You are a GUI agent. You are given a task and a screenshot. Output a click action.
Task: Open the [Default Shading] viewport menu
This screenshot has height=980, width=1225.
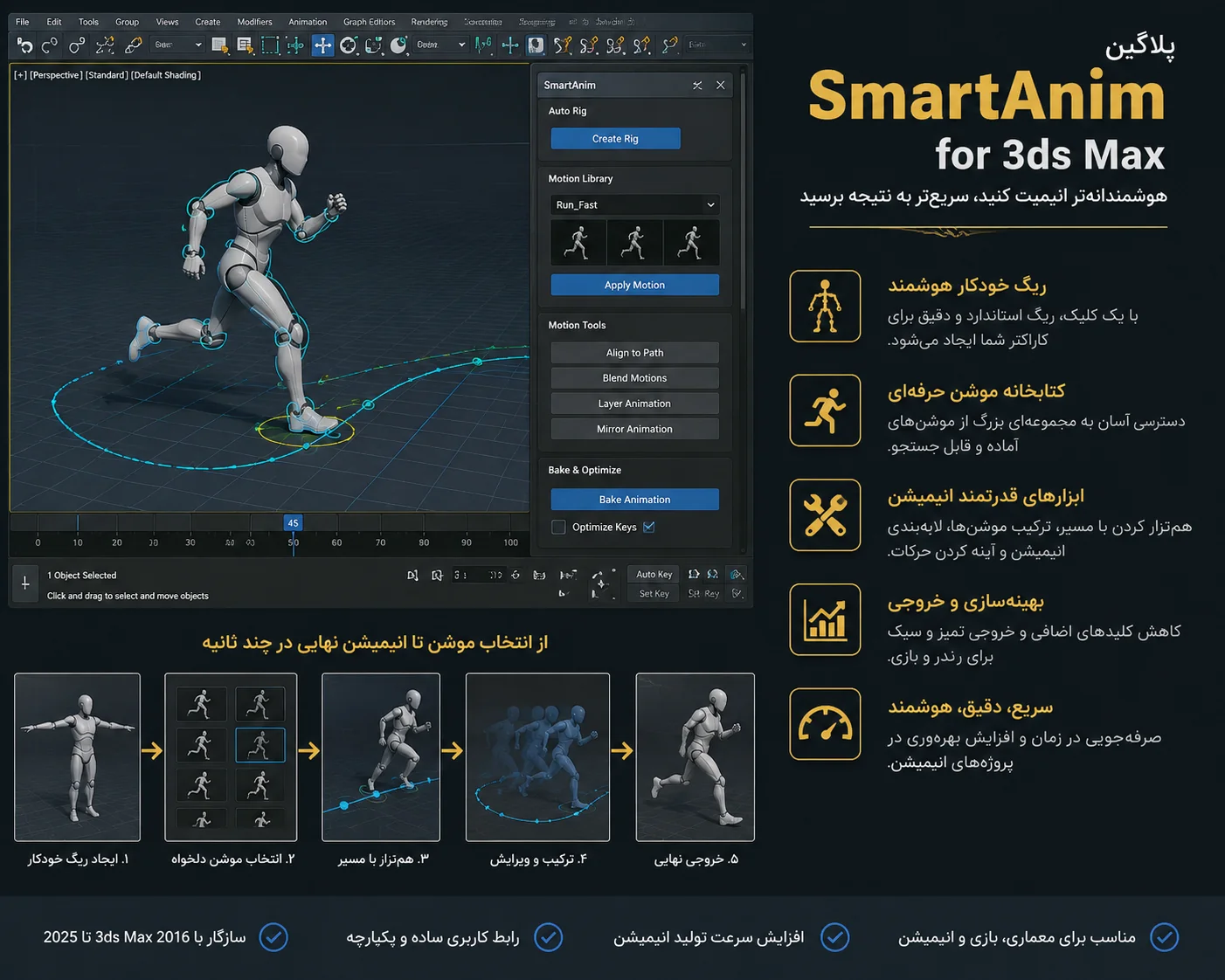click(x=166, y=75)
